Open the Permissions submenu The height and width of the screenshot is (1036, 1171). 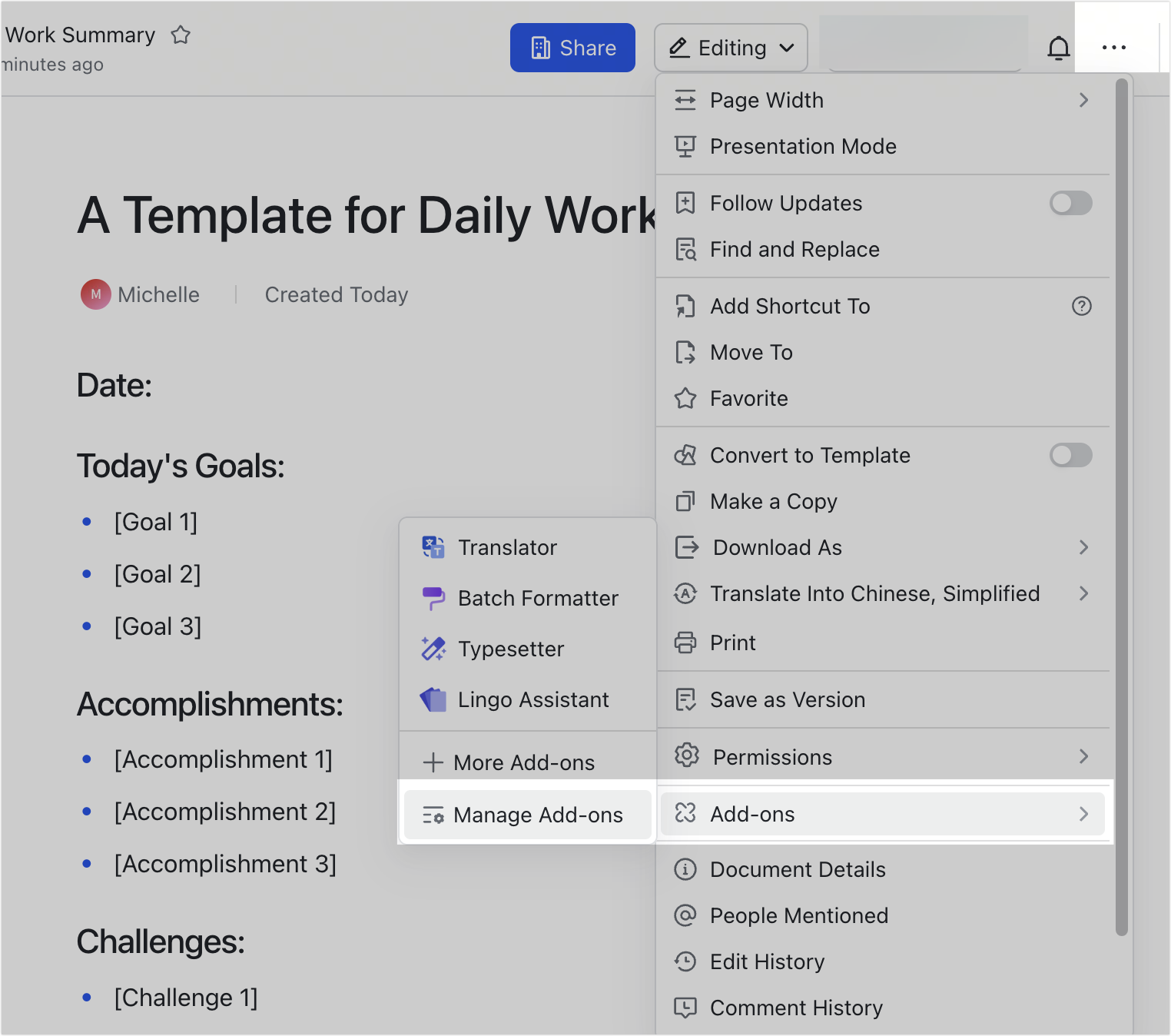coord(1084,756)
